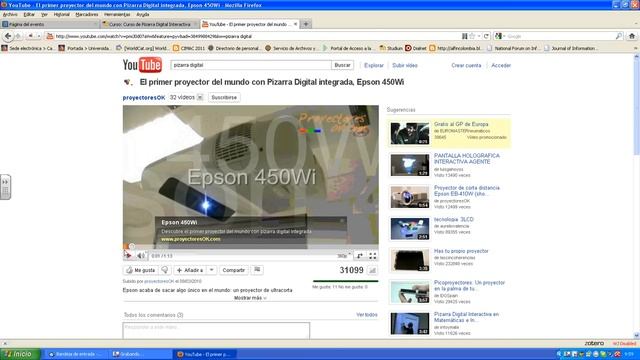
Task: Switch to Curso de Pizarra Digital Interactiva tab
Action: coord(150,24)
